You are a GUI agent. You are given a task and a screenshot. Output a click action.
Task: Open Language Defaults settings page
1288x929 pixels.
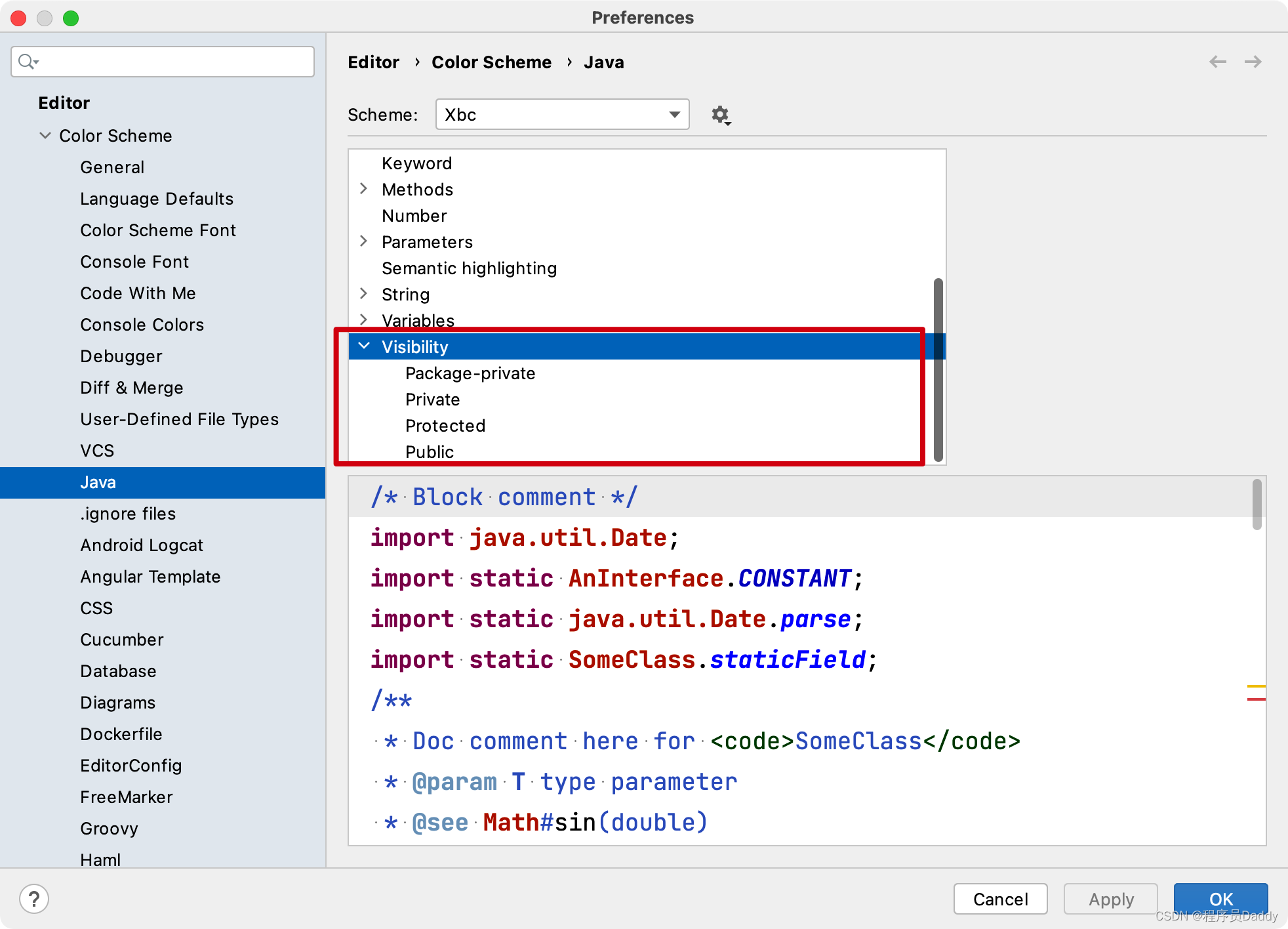[157, 199]
